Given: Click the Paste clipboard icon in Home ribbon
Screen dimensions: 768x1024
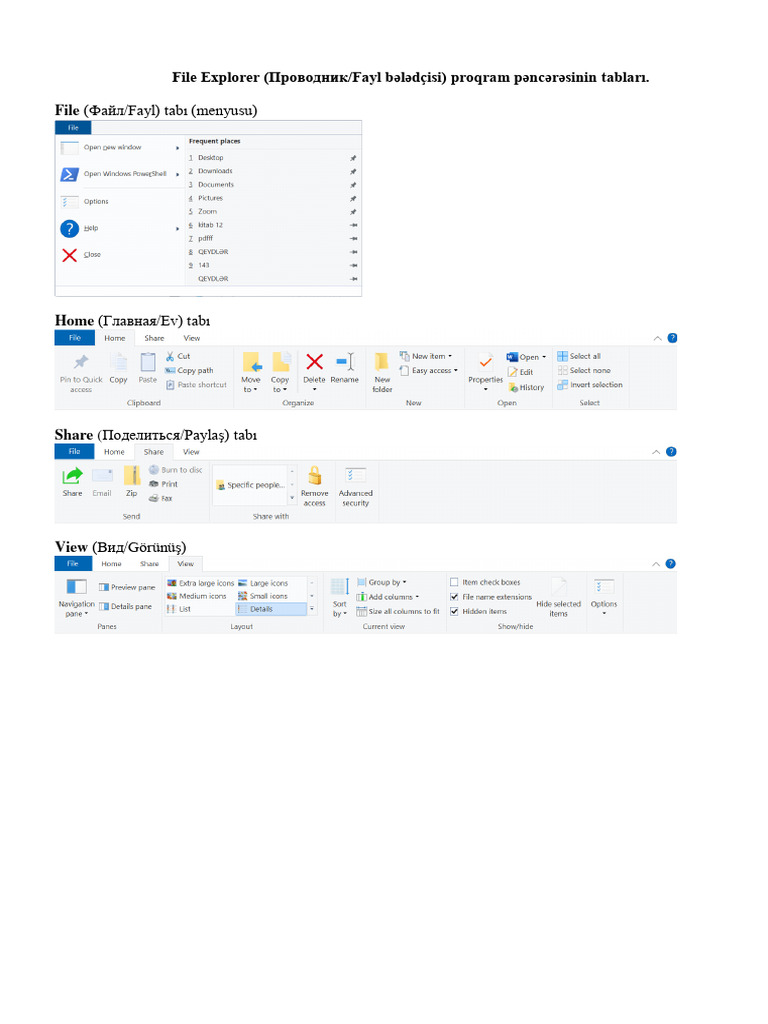Looking at the screenshot, I should click(x=148, y=361).
